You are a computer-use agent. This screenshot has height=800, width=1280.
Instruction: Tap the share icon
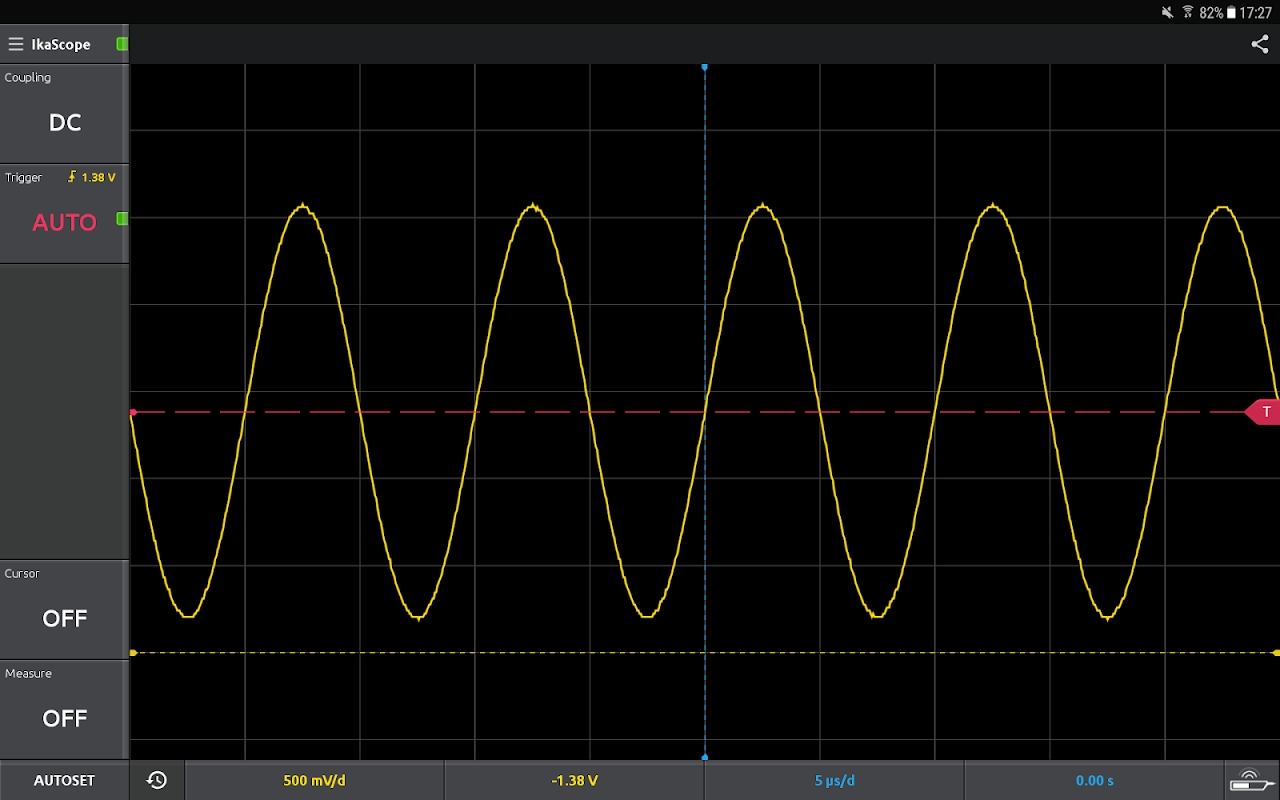point(1260,44)
